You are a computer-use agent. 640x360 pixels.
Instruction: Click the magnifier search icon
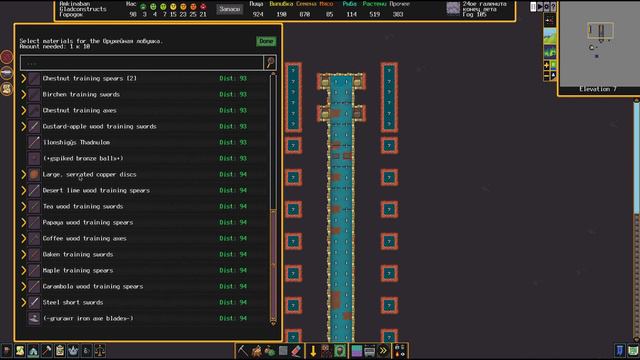270,62
